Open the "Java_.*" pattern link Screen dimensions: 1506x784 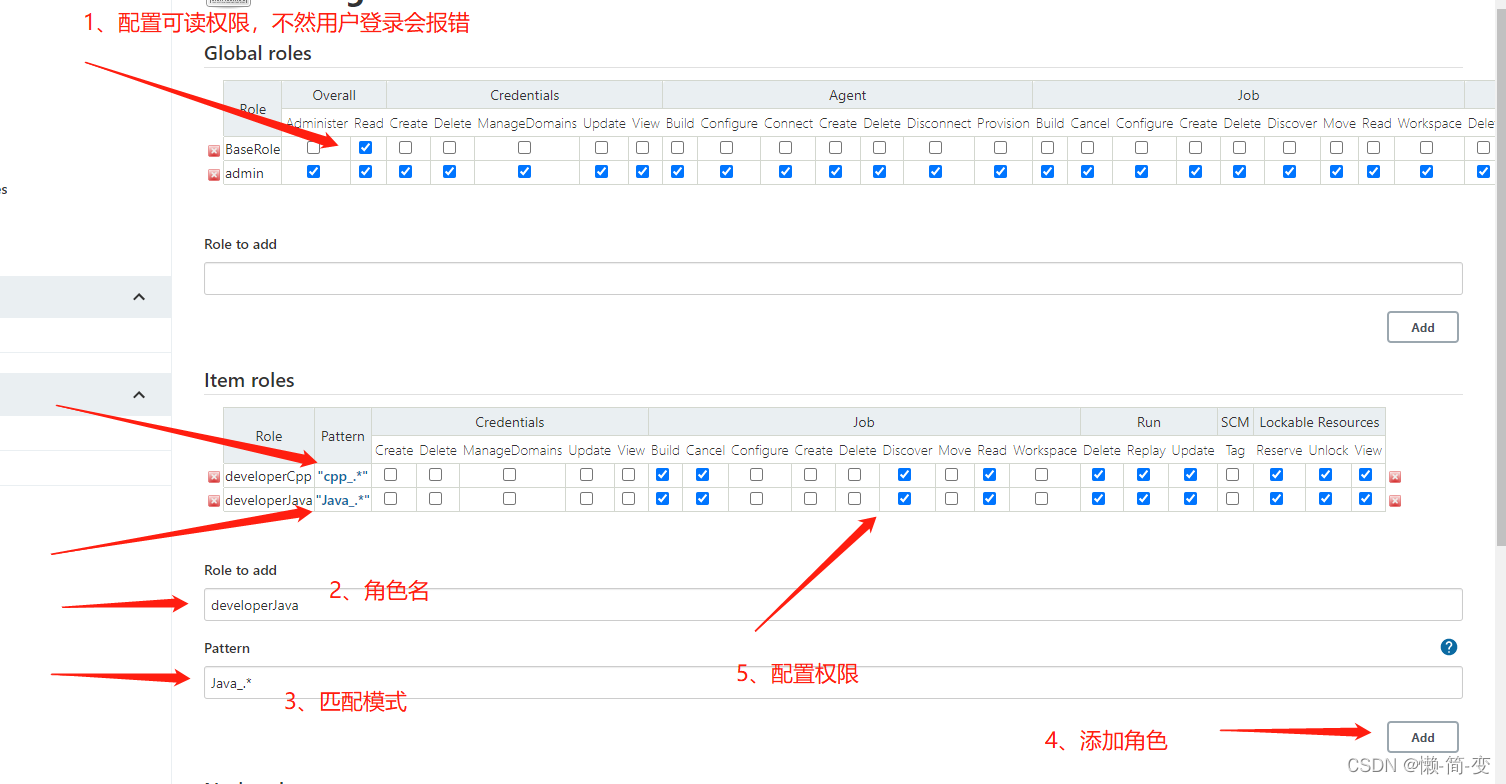(x=343, y=500)
